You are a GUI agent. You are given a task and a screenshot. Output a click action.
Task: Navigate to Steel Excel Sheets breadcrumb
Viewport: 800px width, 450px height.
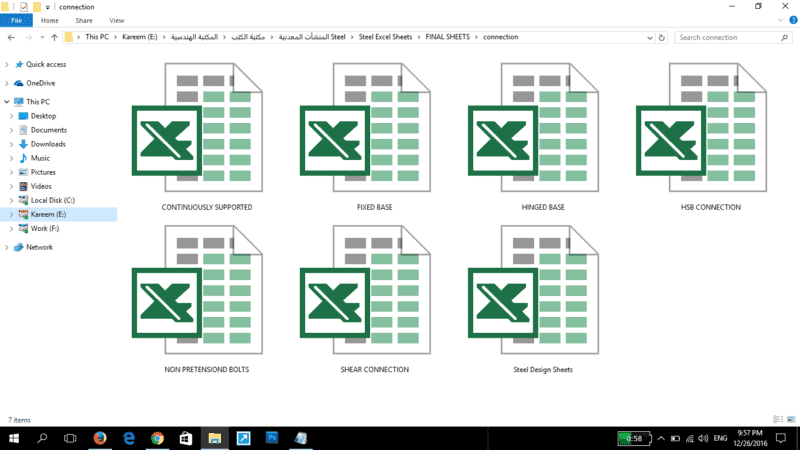(x=385, y=37)
